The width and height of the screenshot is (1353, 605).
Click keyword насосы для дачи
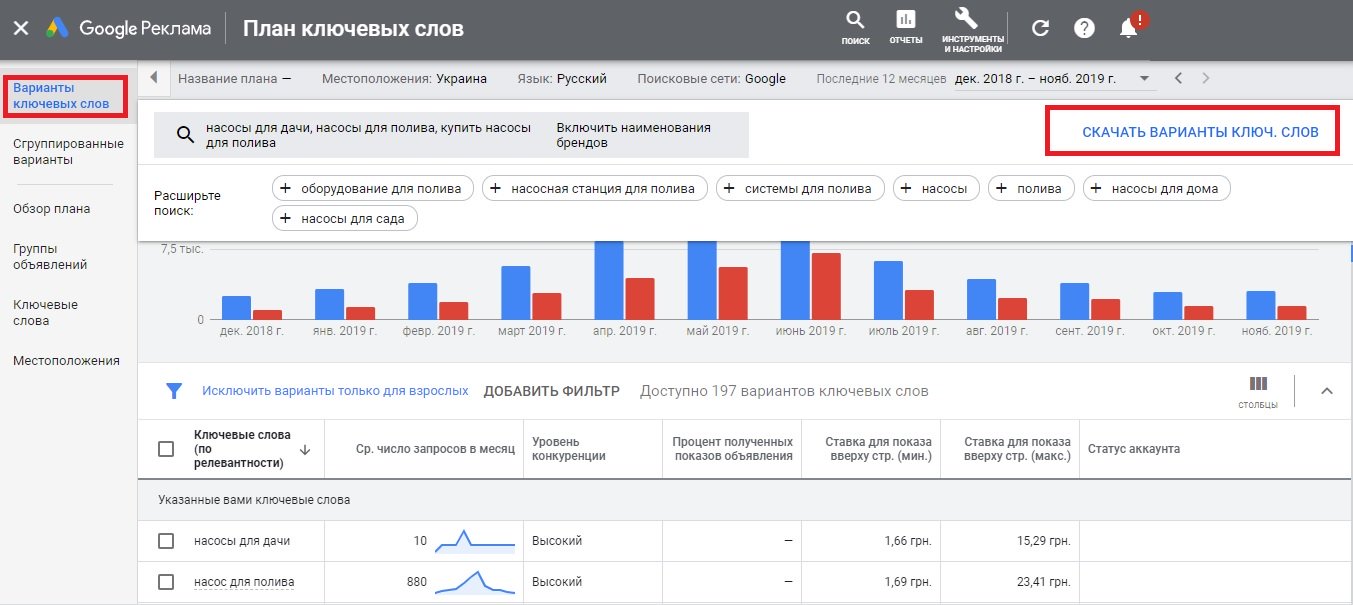(x=242, y=541)
